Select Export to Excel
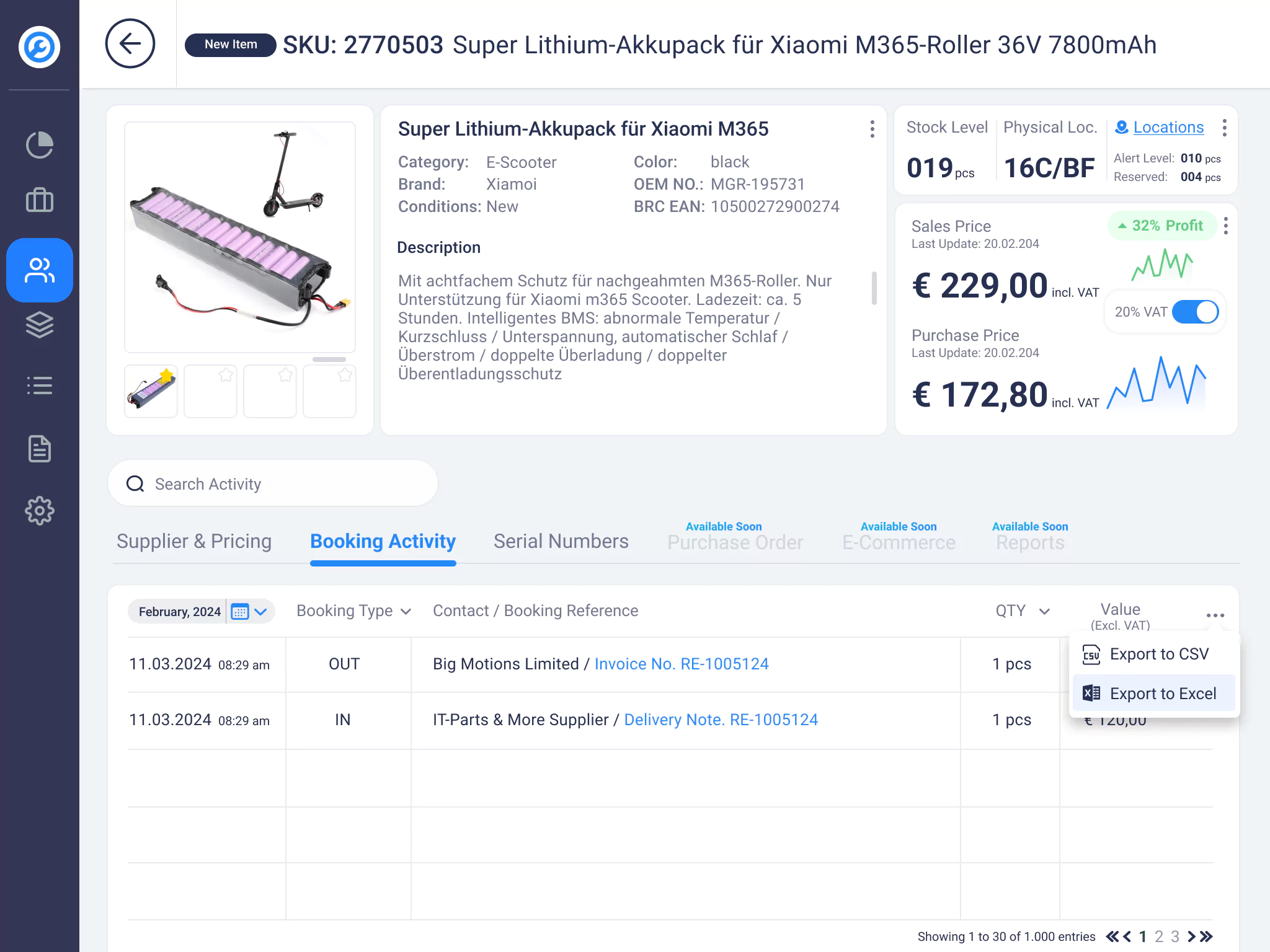 tap(1164, 693)
